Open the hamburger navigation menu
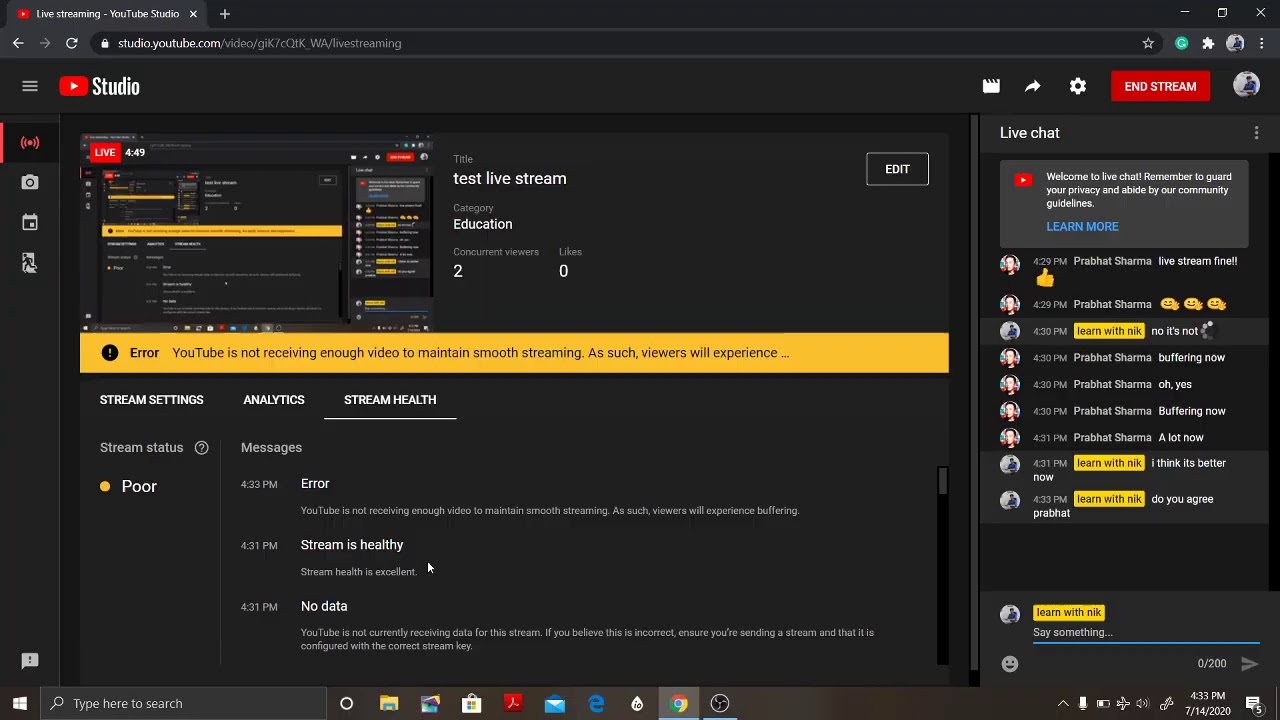The image size is (1280, 720). (x=30, y=86)
